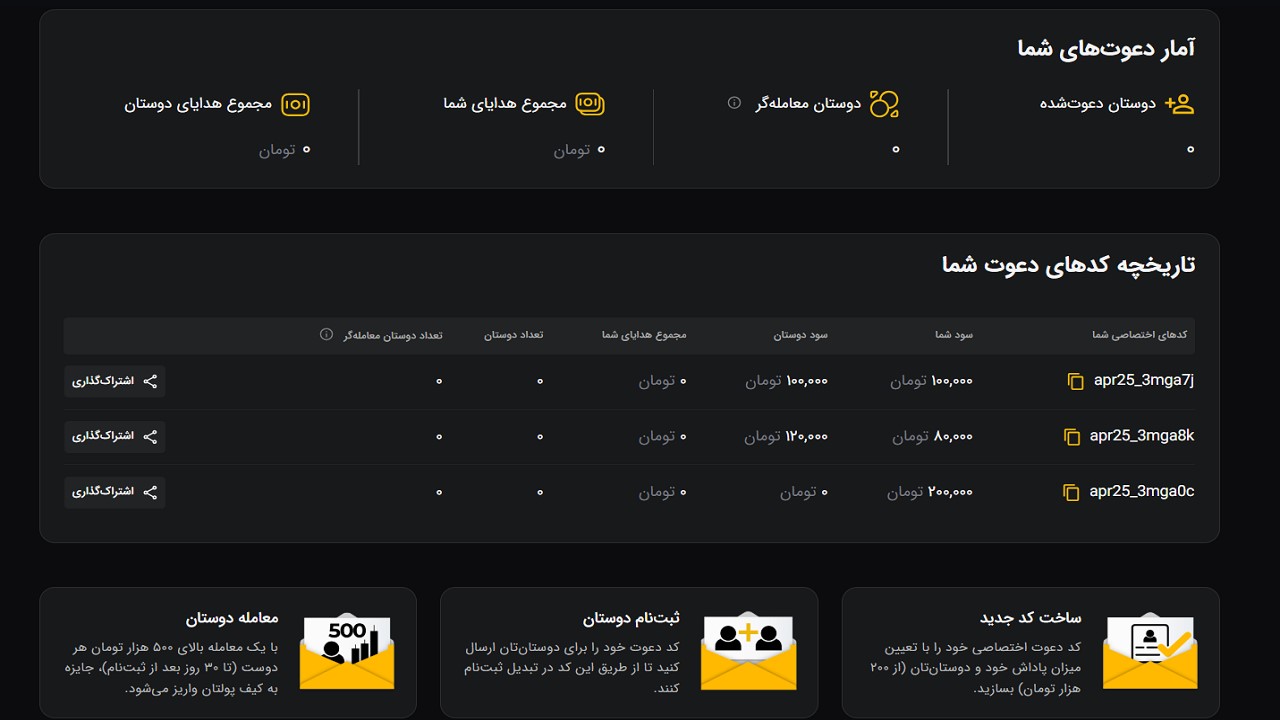
Task: Select the apr25_3mga0c code text
Action: pos(1141,491)
